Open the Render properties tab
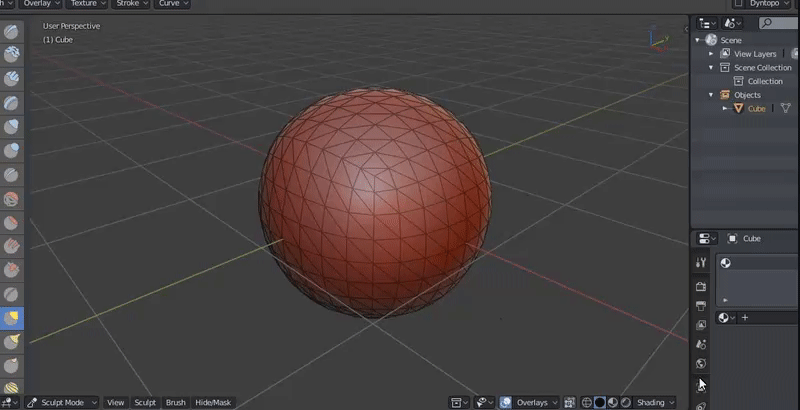The width and height of the screenshot is (800, 410). [x=701, y=287]
